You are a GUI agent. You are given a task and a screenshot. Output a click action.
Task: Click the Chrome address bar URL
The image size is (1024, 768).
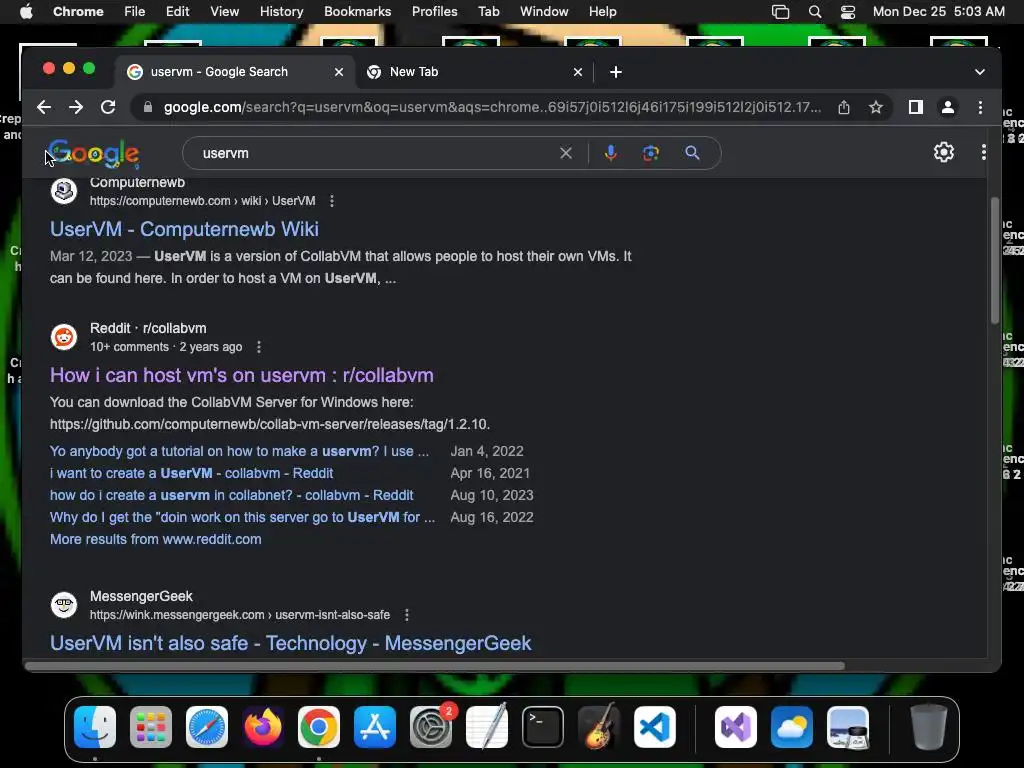point(492,107)
